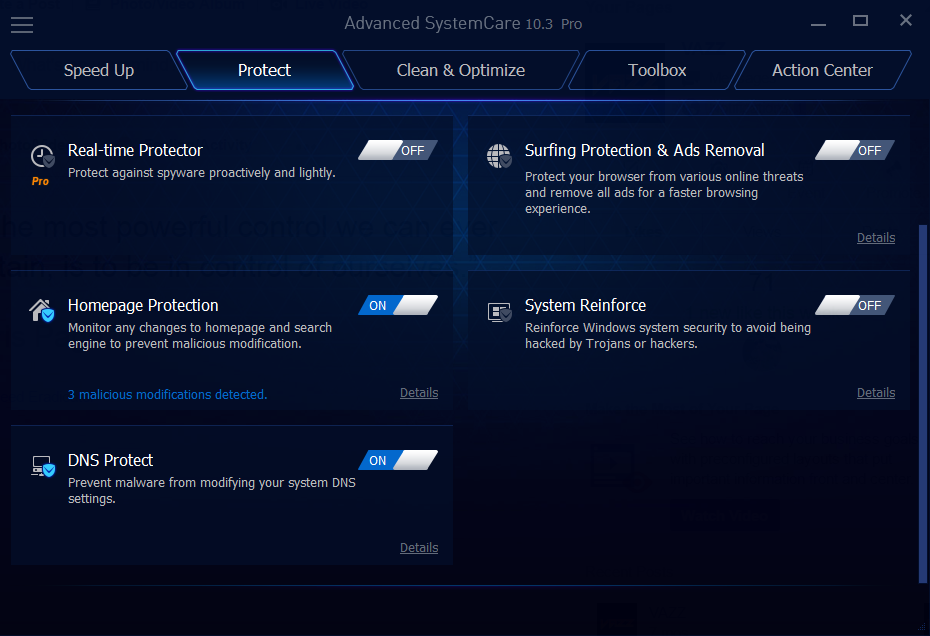The width and height of the screenshot is (930, 636).
Task: Click the DNS Protect heading
Action: click(110, 460)
